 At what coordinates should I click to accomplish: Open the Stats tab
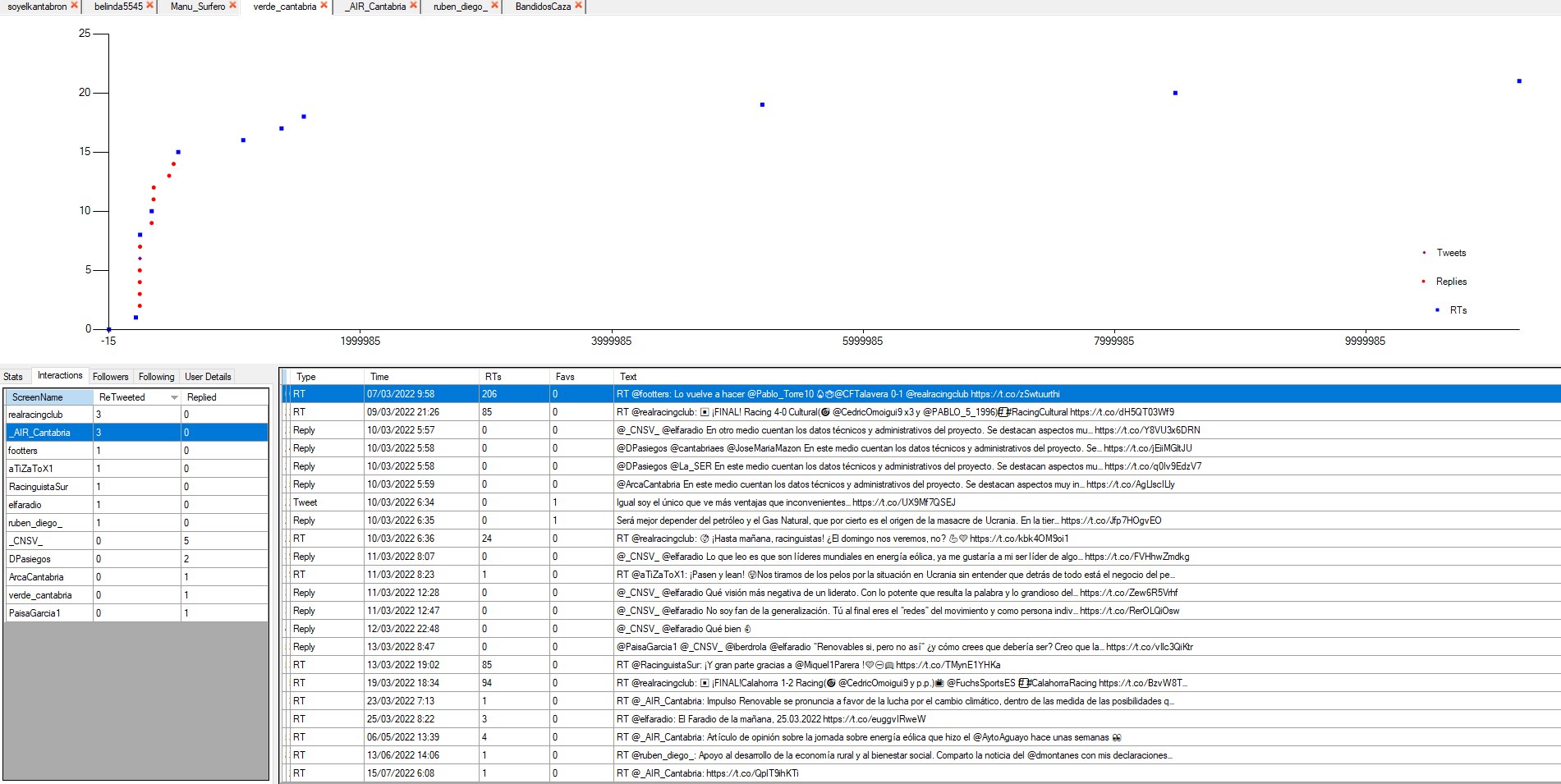pos(13,377)
